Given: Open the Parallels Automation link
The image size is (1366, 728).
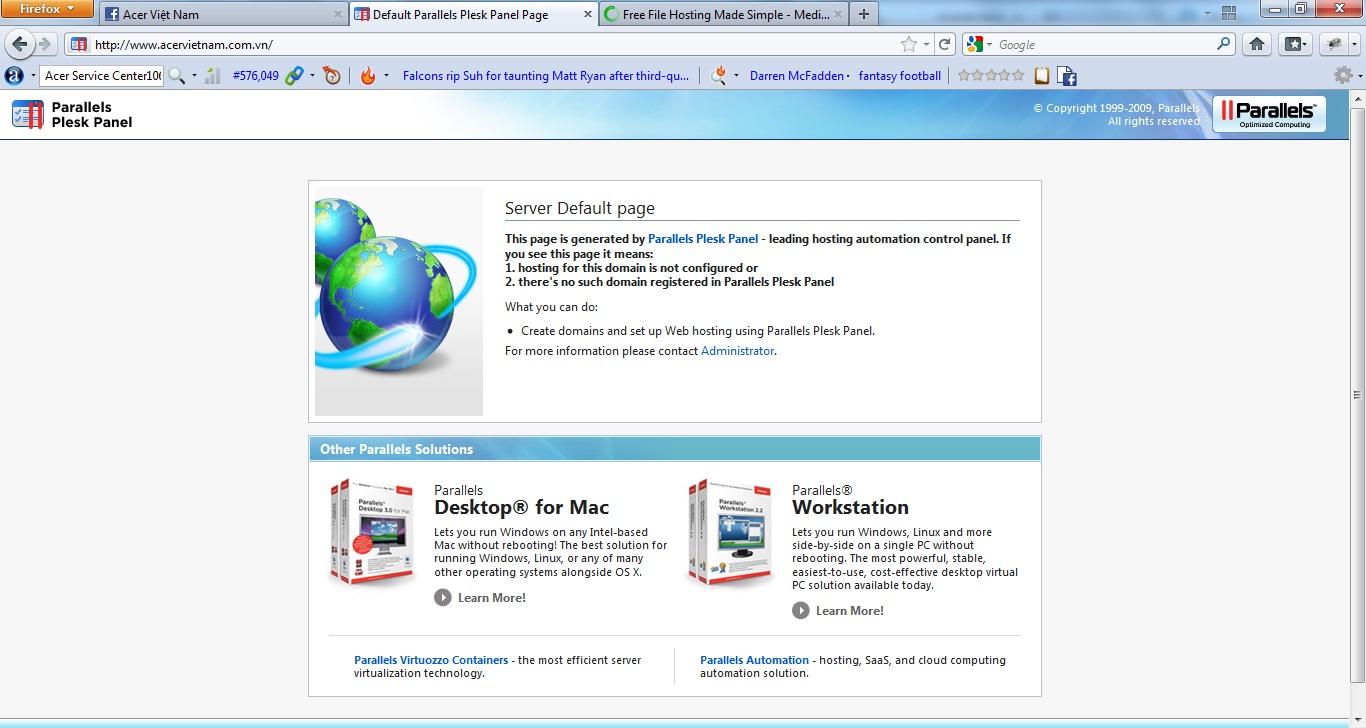Looking at the screenshot, I should coord(754,660).
